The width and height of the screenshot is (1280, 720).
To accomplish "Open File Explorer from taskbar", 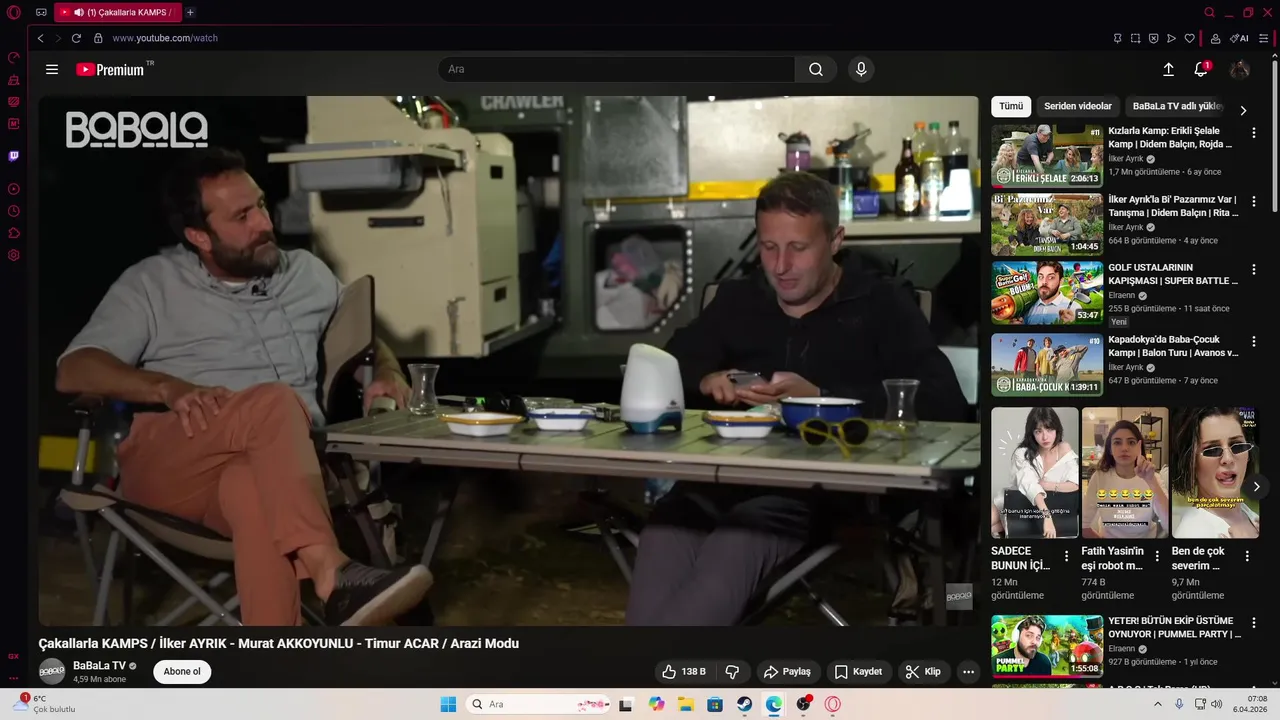I will tap(686, 704).
